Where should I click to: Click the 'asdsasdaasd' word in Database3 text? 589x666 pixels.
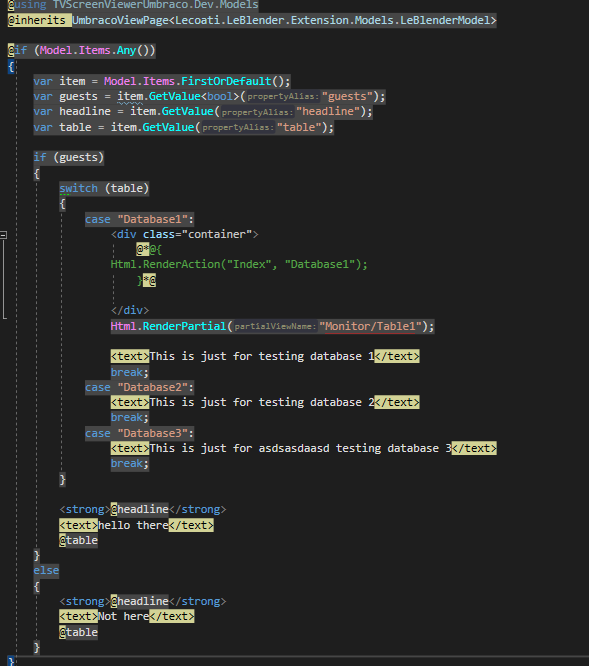coord(294,449)
